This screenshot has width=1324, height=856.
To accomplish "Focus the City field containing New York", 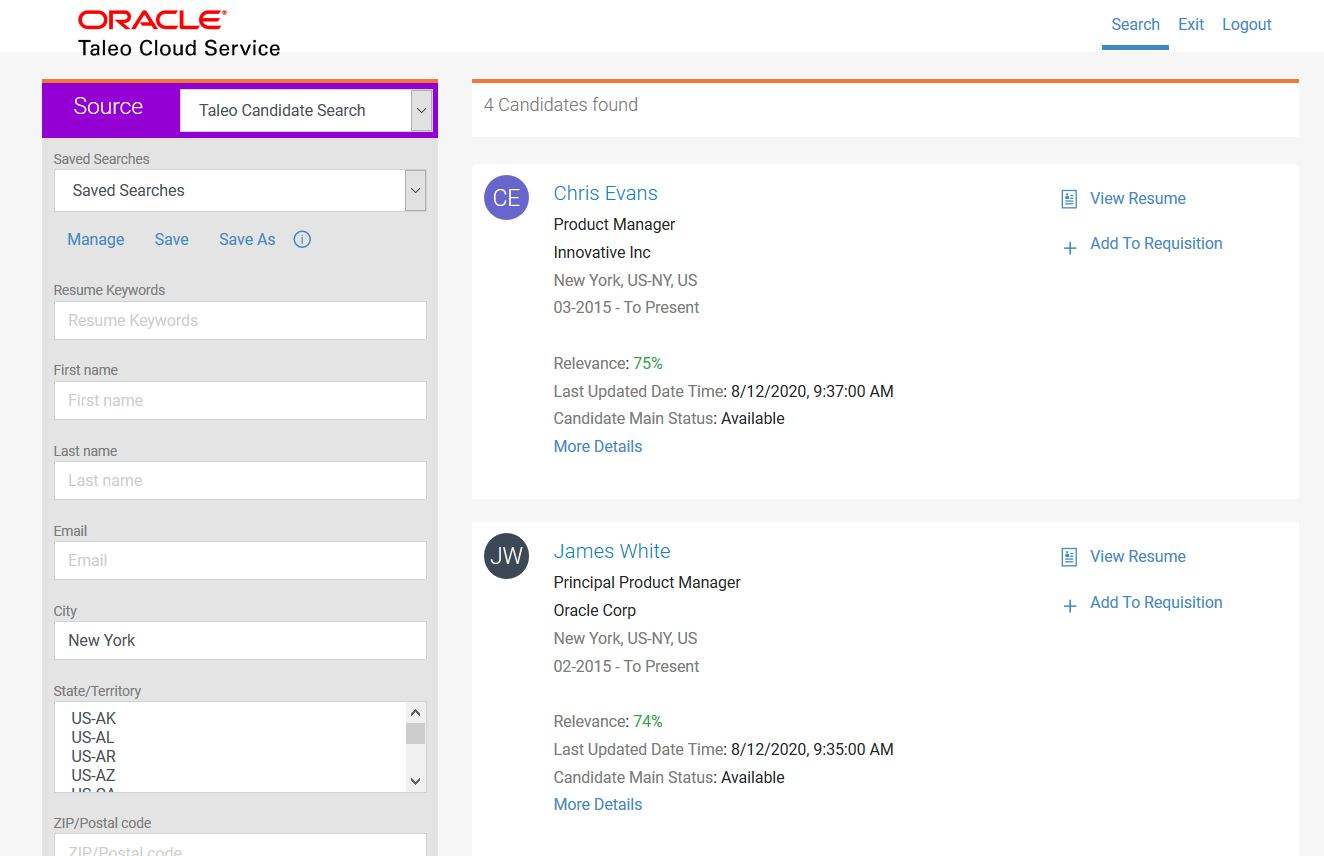I will point(240,640).
